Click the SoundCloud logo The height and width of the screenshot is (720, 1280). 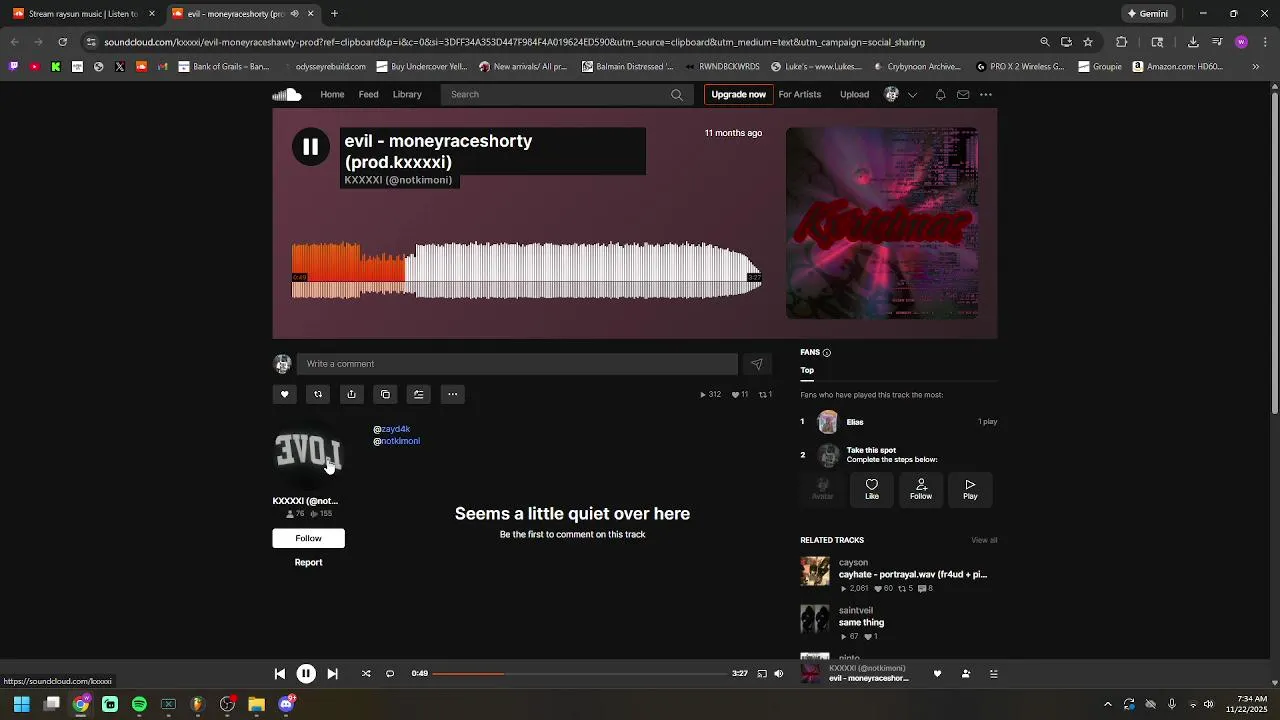pos(287,94)
